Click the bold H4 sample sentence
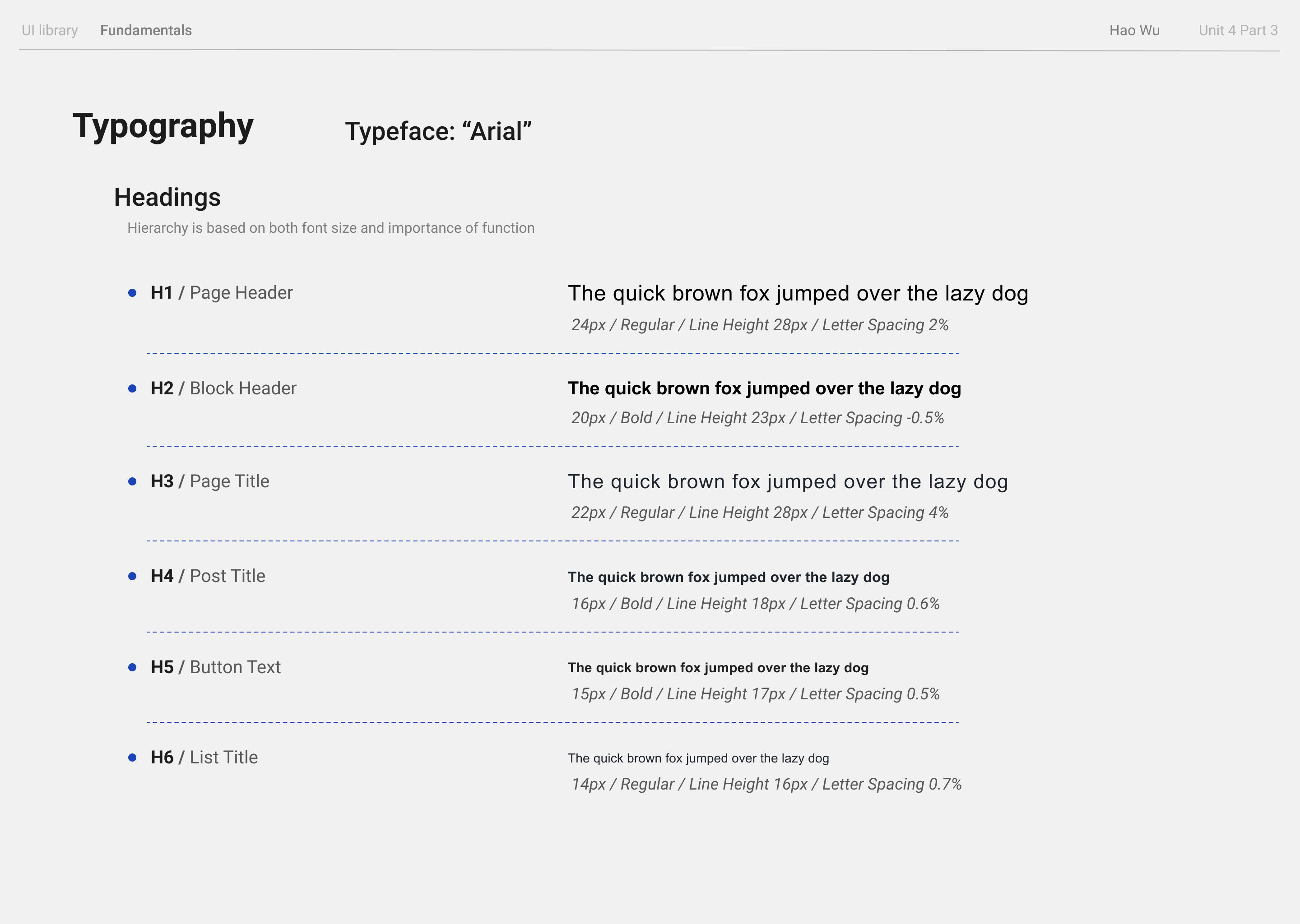The height and width of the screenshot is (924, 1300). pos(728,577)
